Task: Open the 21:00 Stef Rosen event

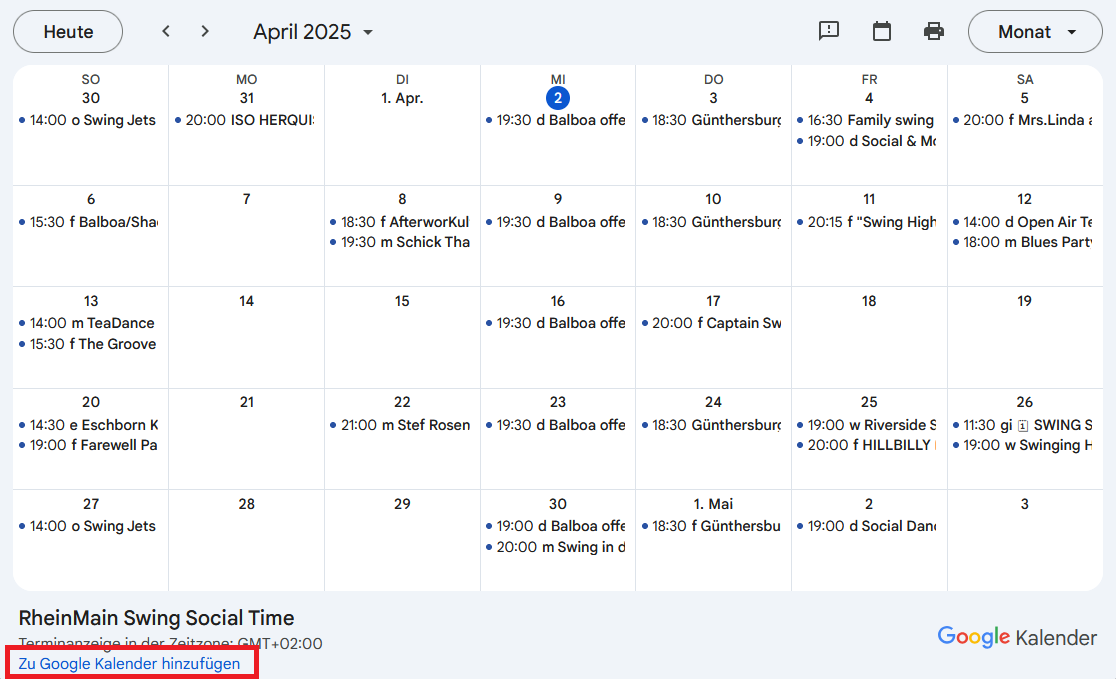Action: [404, 425]
